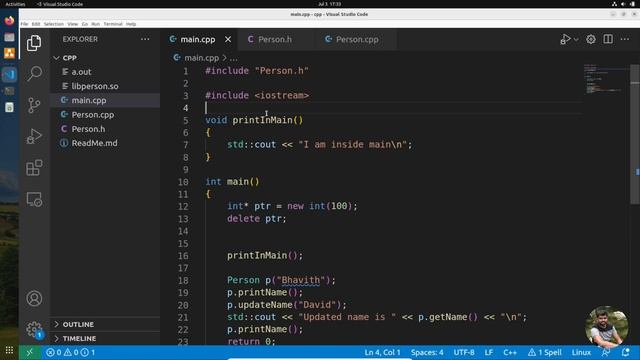640x360 pixels.
Task: Open Activities in the top bar
Action: tap(15, 4)
